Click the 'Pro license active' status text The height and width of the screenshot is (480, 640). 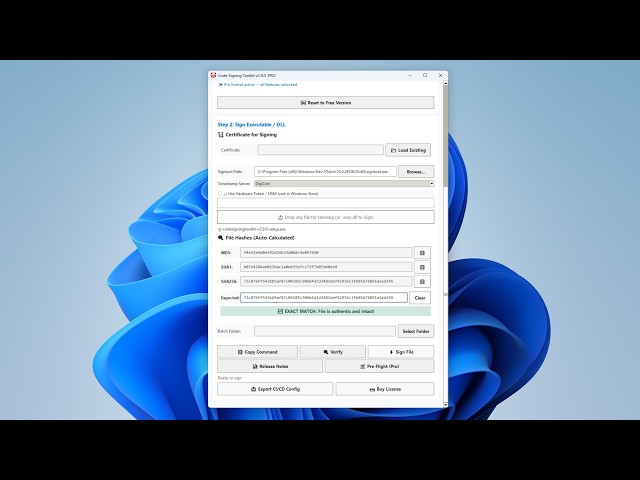[x=260, y=84]
